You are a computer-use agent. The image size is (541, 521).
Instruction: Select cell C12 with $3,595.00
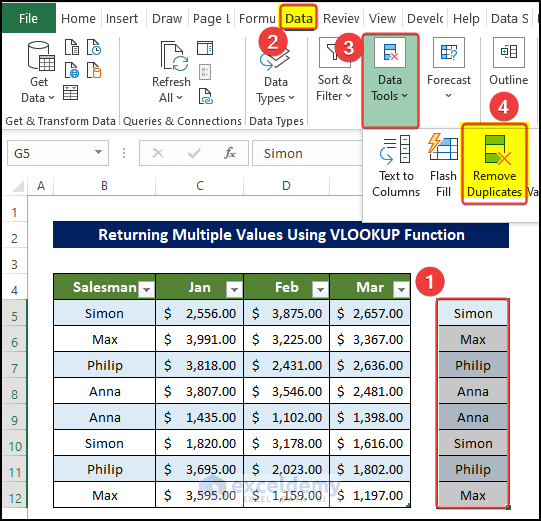pyautogui.click(x=199, y=495)
